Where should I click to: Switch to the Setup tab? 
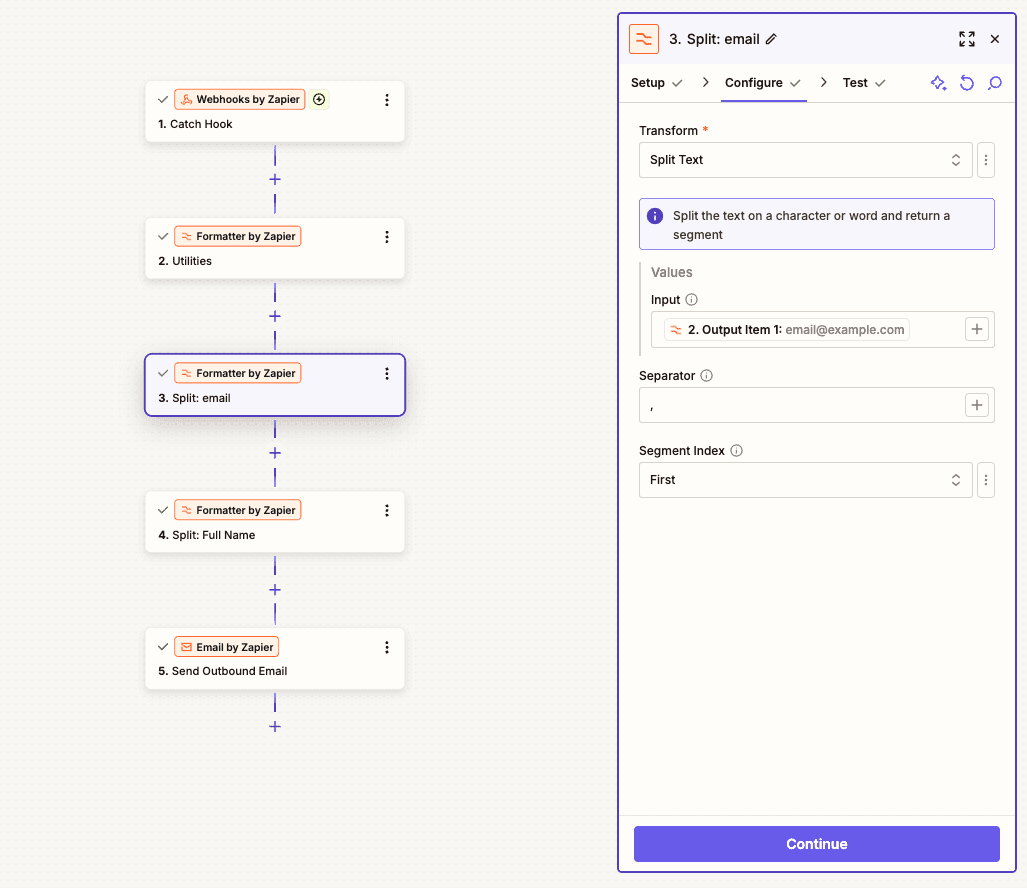click(656, 83)
